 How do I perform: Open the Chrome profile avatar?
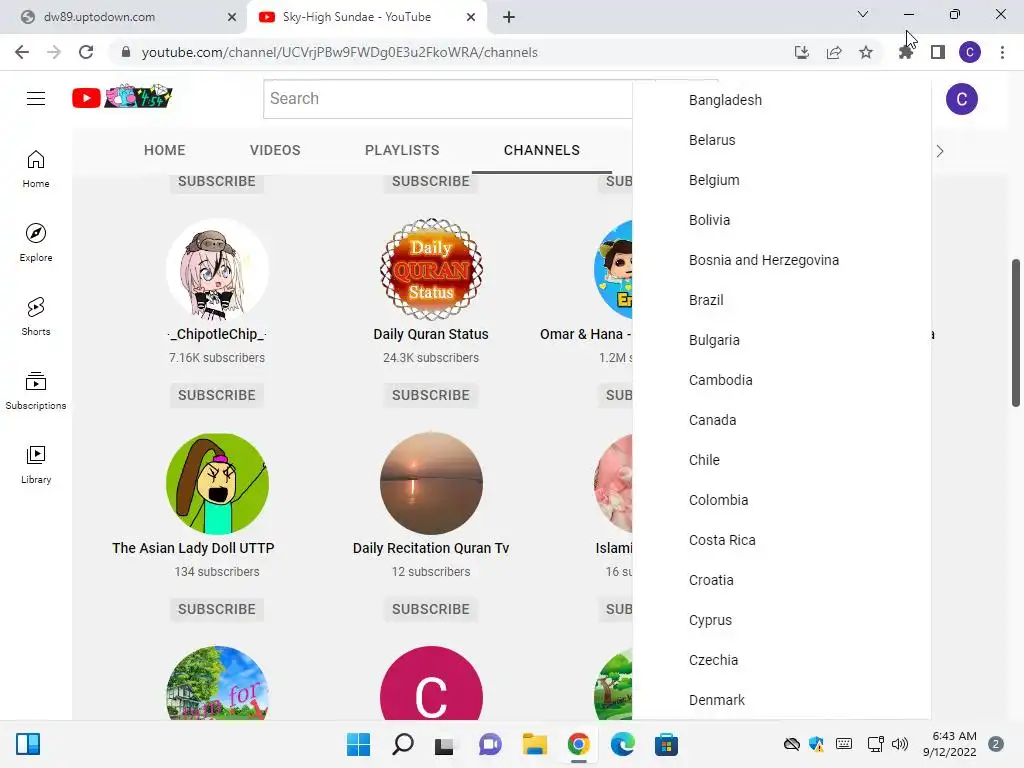point(970,52)
